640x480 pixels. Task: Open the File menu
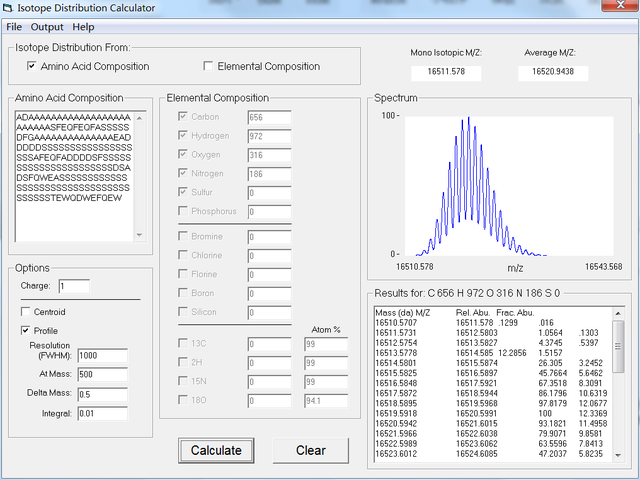(14, 27)
